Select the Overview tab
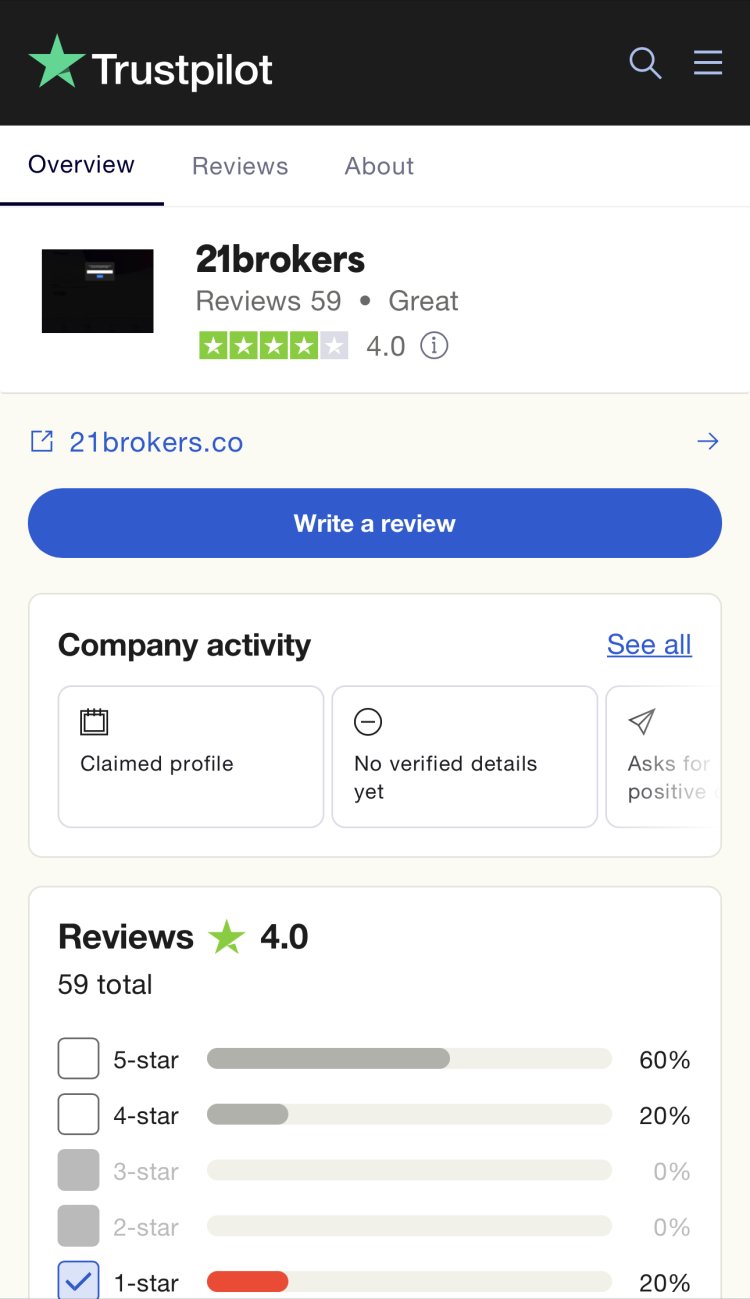 click(x=81, y=165)
